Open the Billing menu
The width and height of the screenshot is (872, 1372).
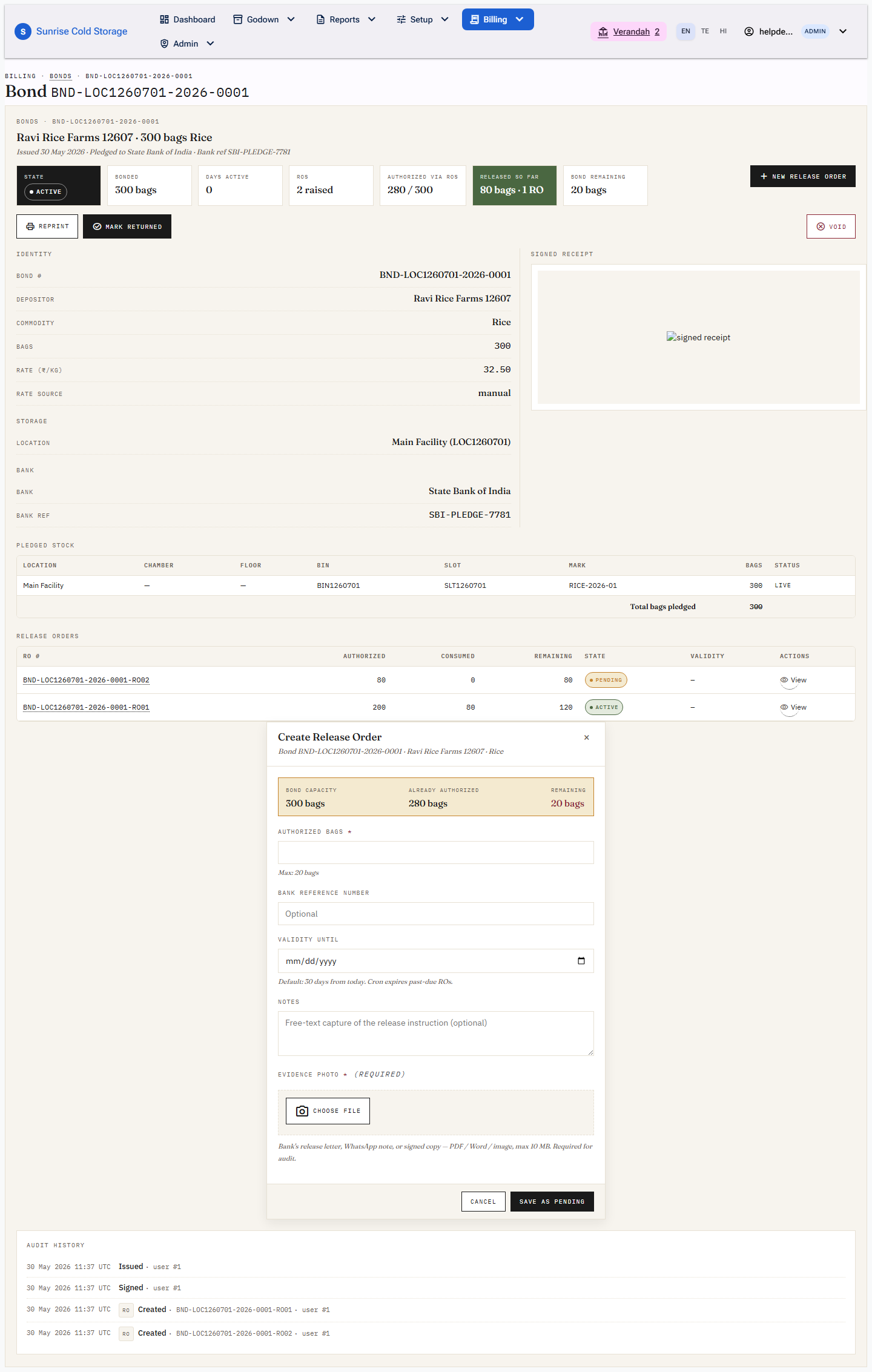click(x=498, y=19)
